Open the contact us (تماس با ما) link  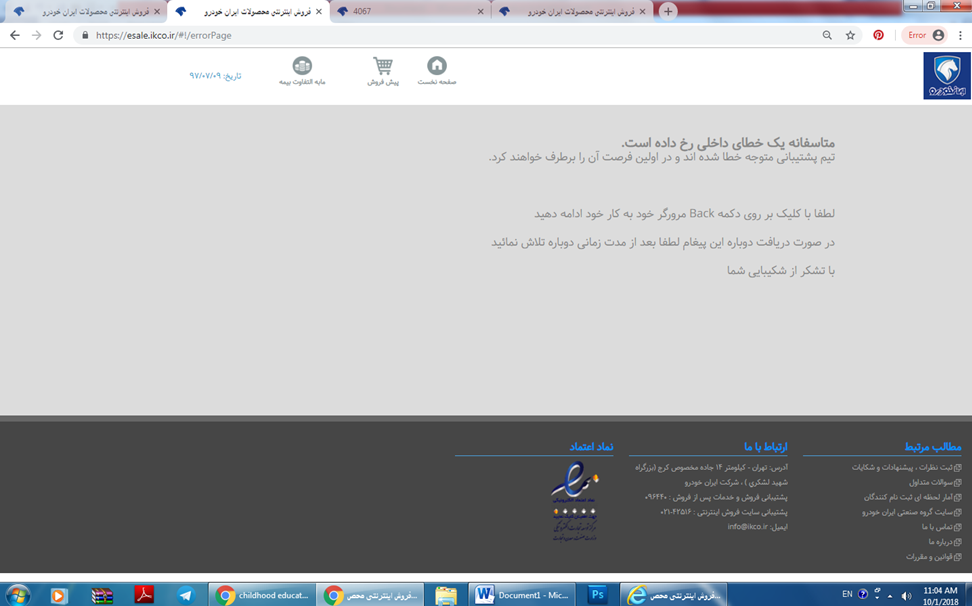941,526
